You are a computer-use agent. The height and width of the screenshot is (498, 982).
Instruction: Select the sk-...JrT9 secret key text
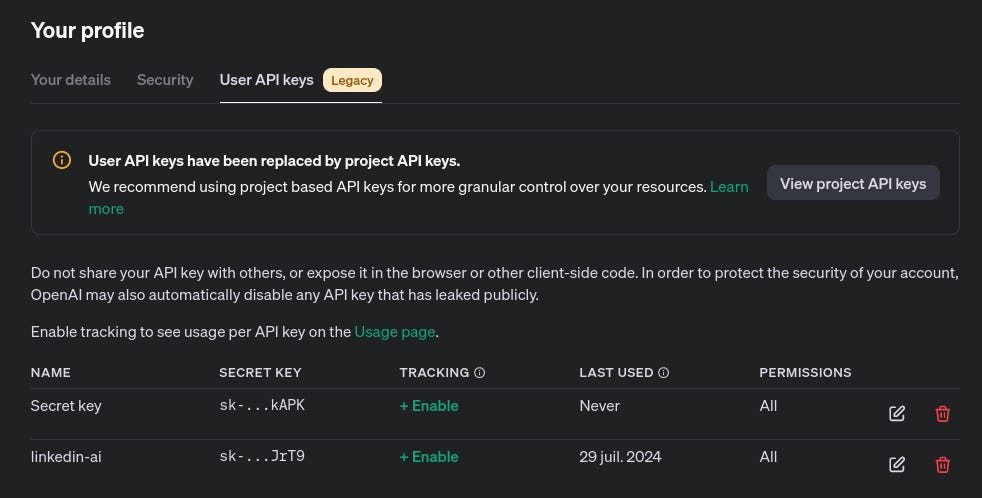(x=262, y=456)
